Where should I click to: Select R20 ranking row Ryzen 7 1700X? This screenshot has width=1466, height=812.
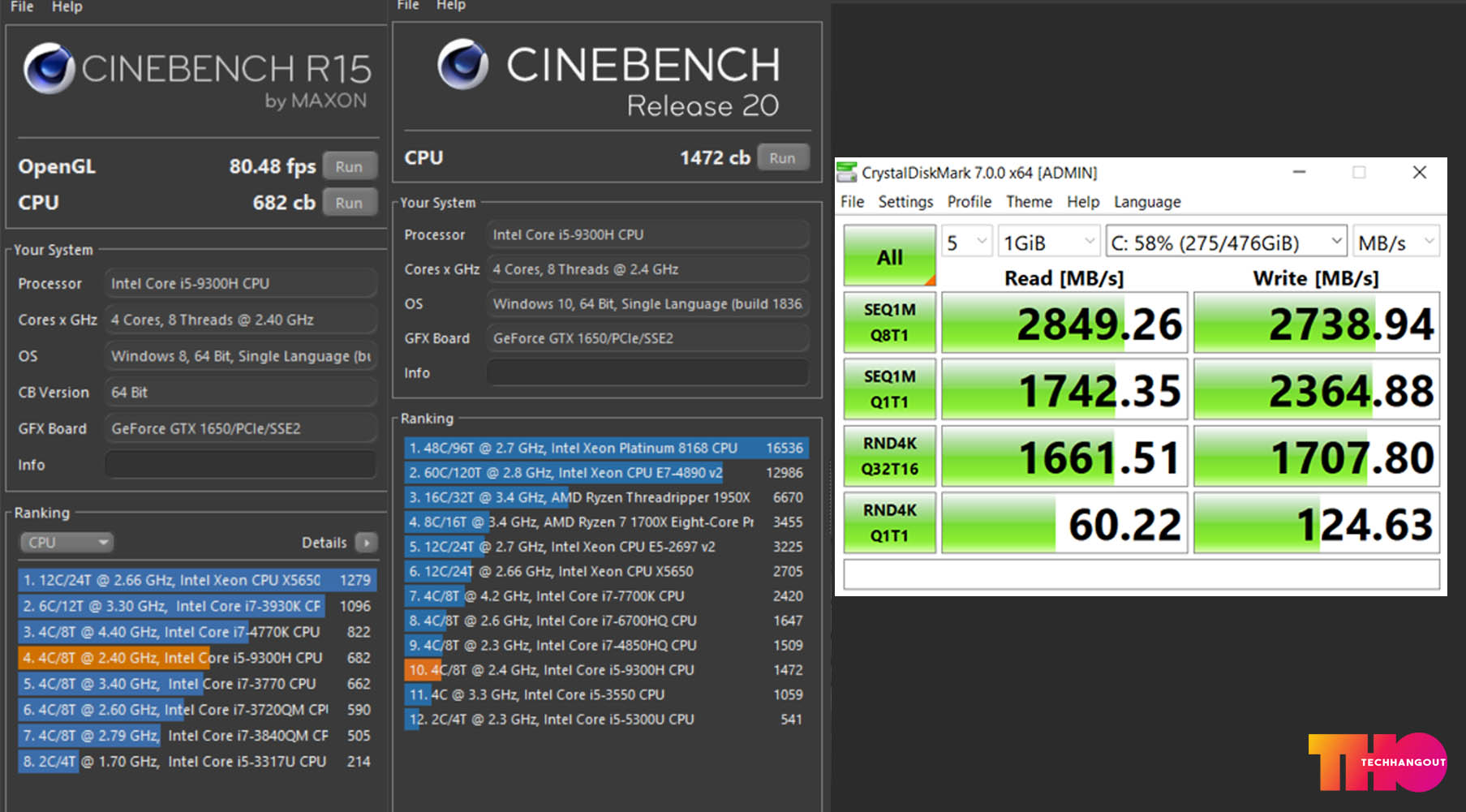tap(606, 522)
